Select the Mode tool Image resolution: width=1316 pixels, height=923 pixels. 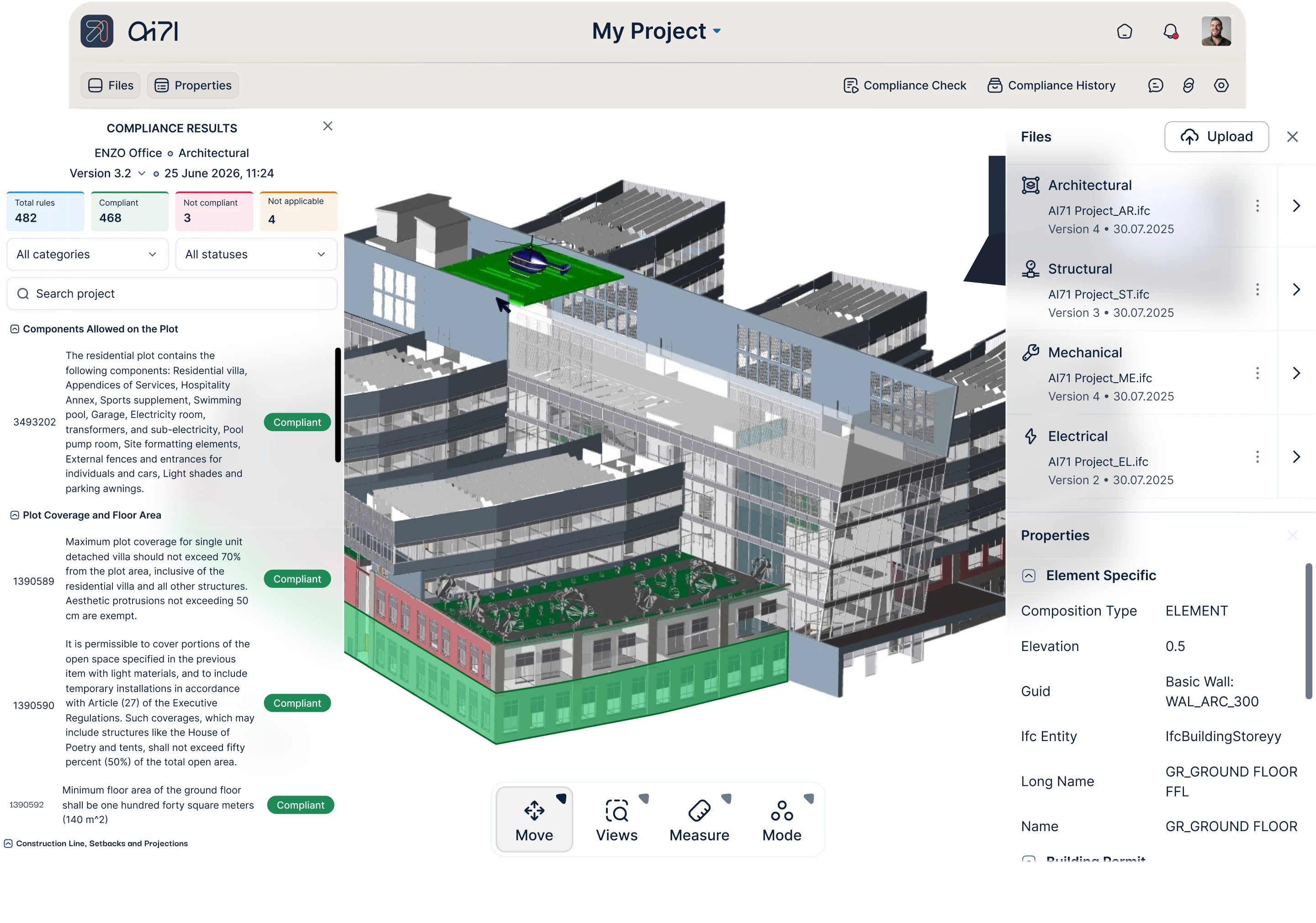781,820
